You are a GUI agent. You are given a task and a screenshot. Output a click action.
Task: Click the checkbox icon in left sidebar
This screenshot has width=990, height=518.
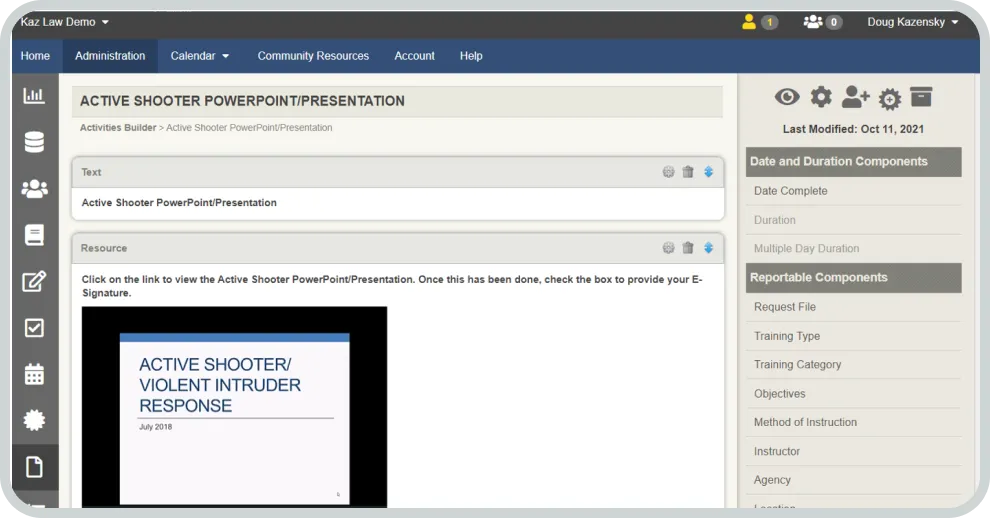coord(34,328)
